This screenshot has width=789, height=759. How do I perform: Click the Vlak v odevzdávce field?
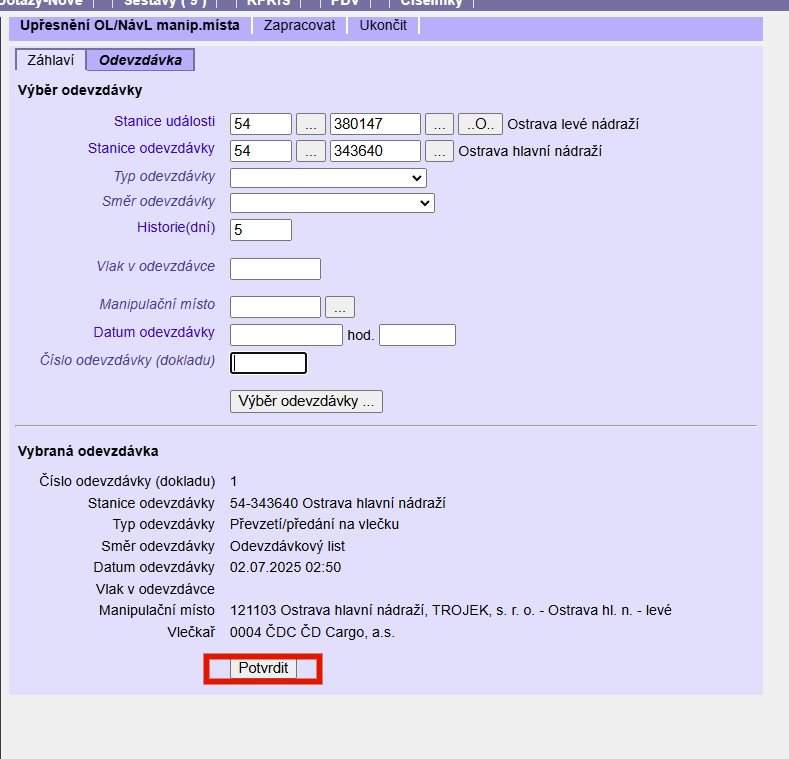coord(275,269)
